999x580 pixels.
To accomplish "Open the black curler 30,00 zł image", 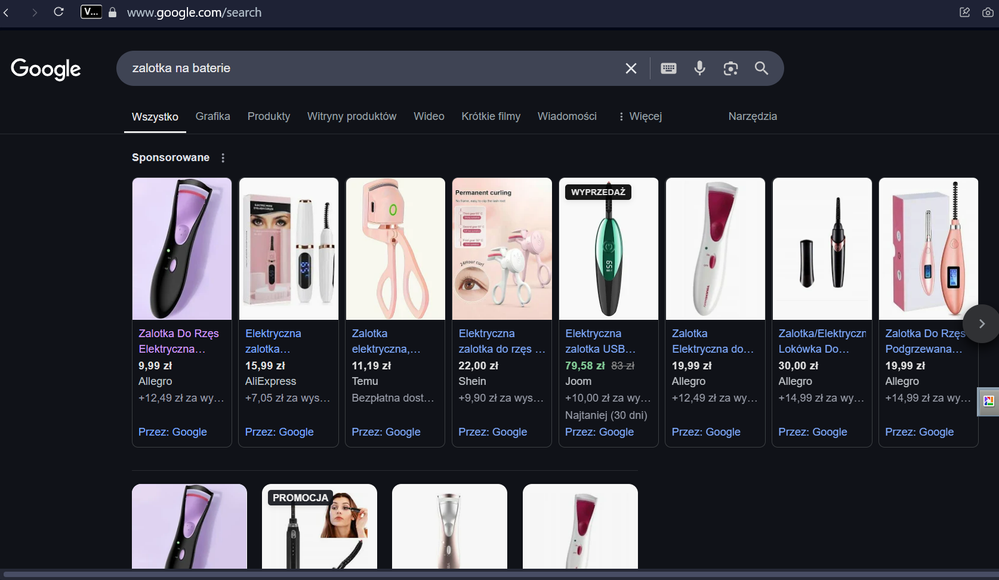I will pyautogui.click(x=822, y=249).
